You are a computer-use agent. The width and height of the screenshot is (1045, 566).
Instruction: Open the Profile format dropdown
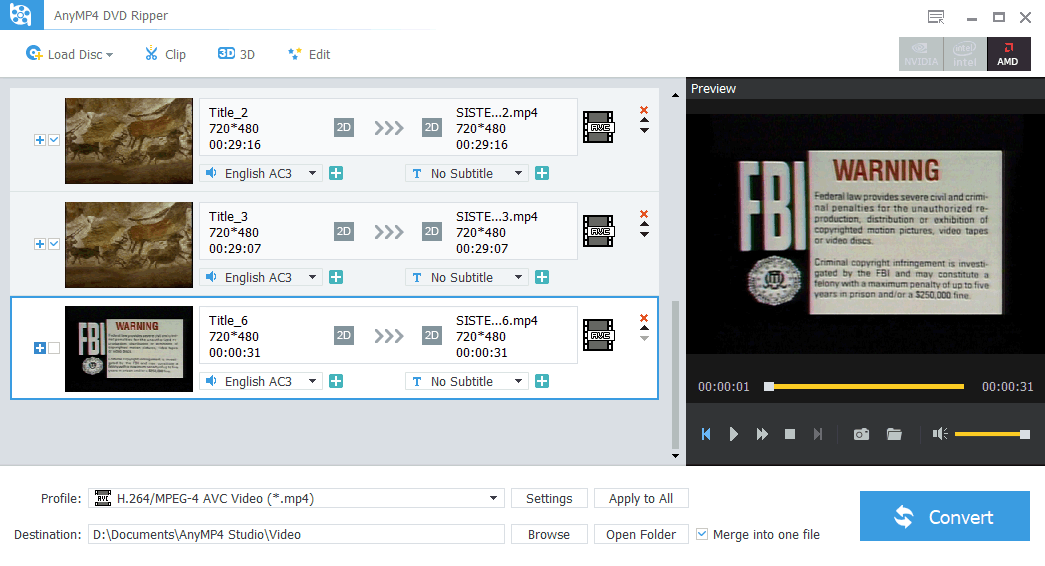pos(297,499)
